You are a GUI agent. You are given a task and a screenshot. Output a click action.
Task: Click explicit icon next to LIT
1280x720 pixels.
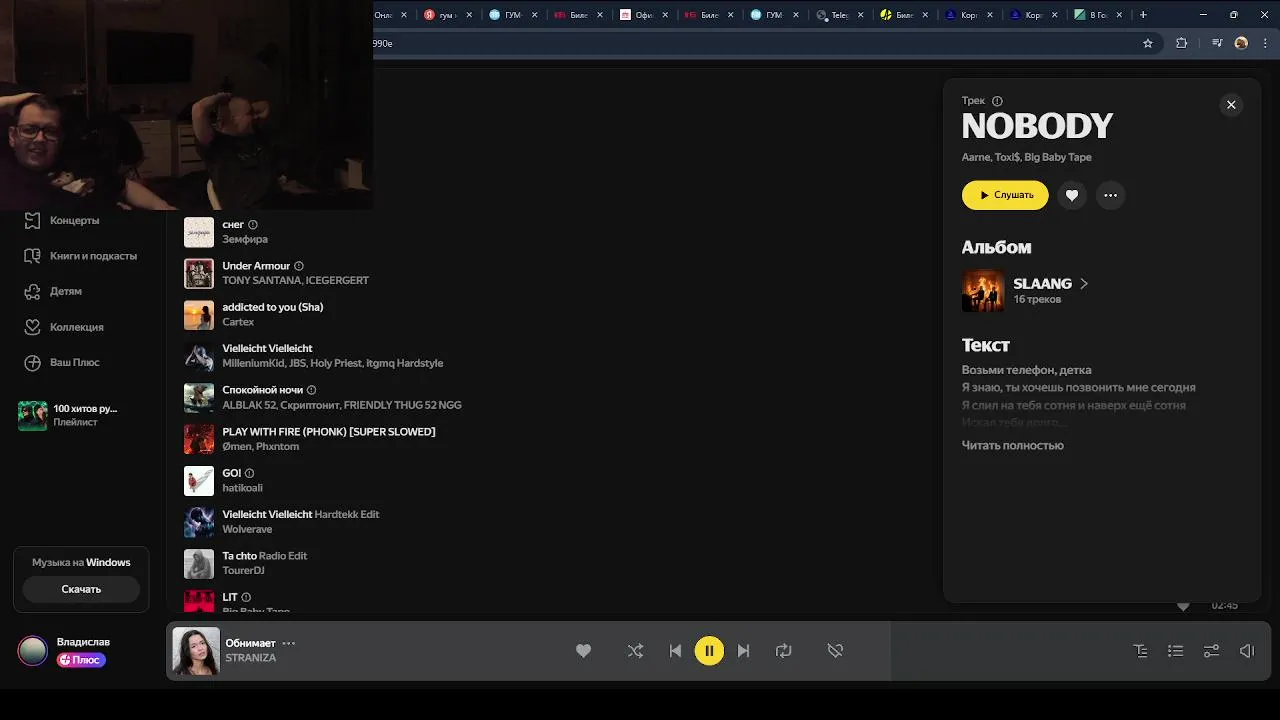click(x=246, y=597)
